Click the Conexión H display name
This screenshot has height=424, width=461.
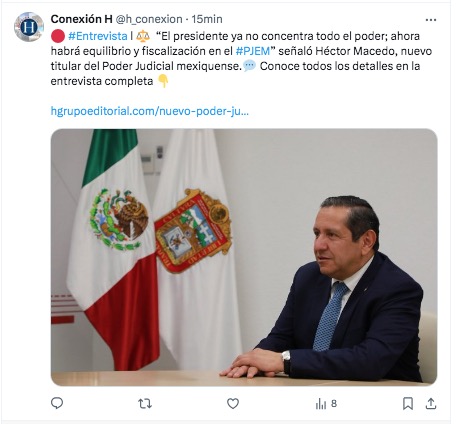tap(82, 19)
